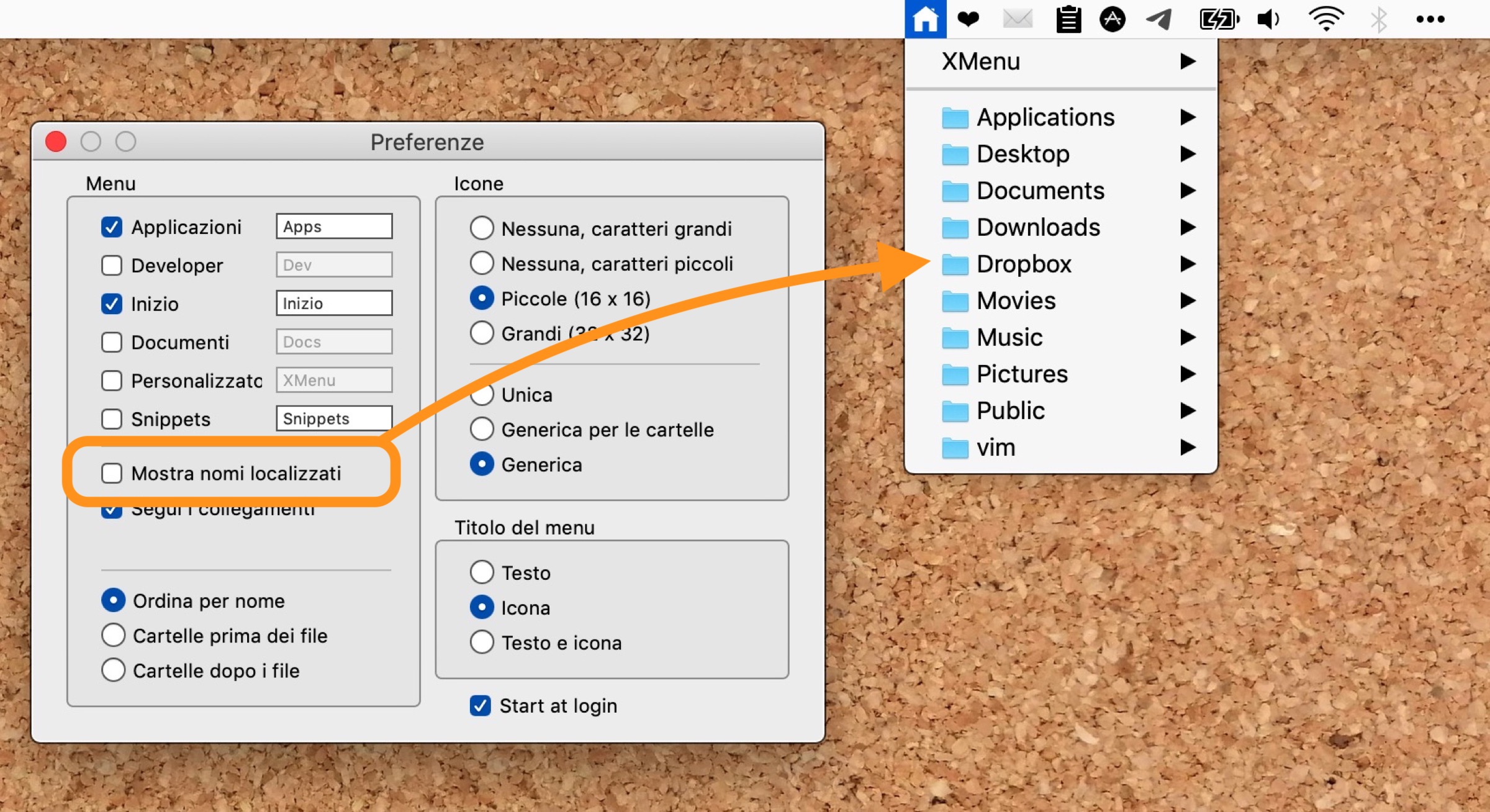Click the XMenu home icon in menu bar
Image resolution: width=1490 pixels, height=812 pixels.
tap(925, 19)
